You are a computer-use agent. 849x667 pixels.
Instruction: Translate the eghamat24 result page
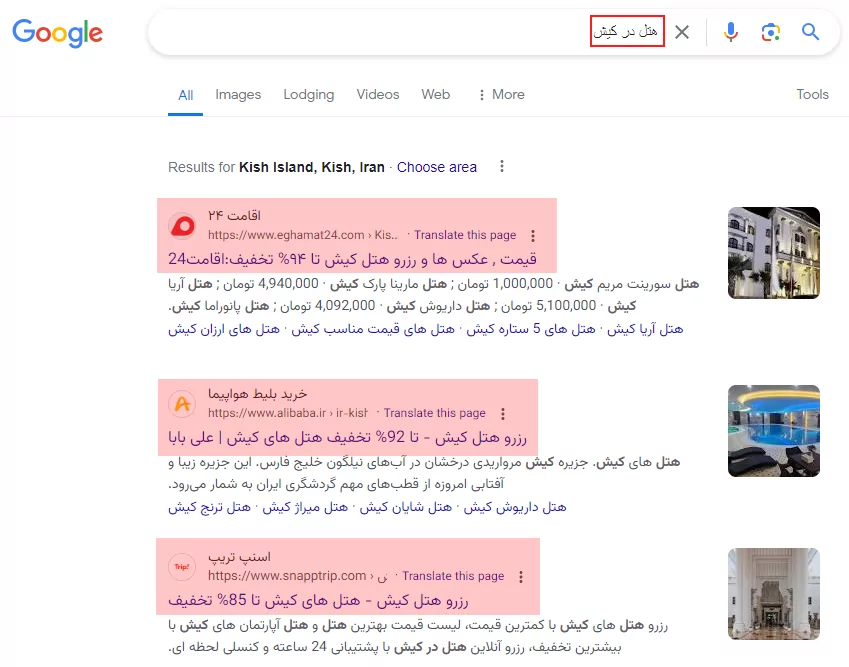tap(465, 236)
